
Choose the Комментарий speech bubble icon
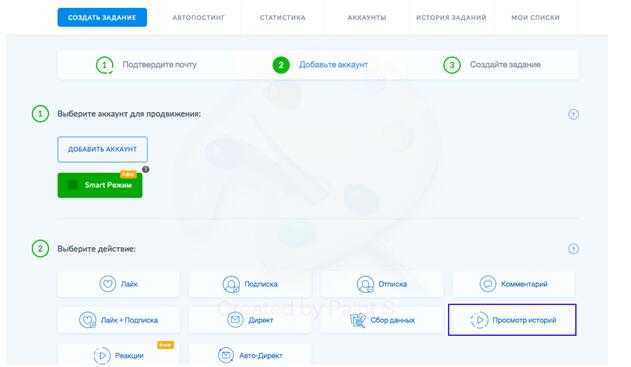tap(488, 284)
